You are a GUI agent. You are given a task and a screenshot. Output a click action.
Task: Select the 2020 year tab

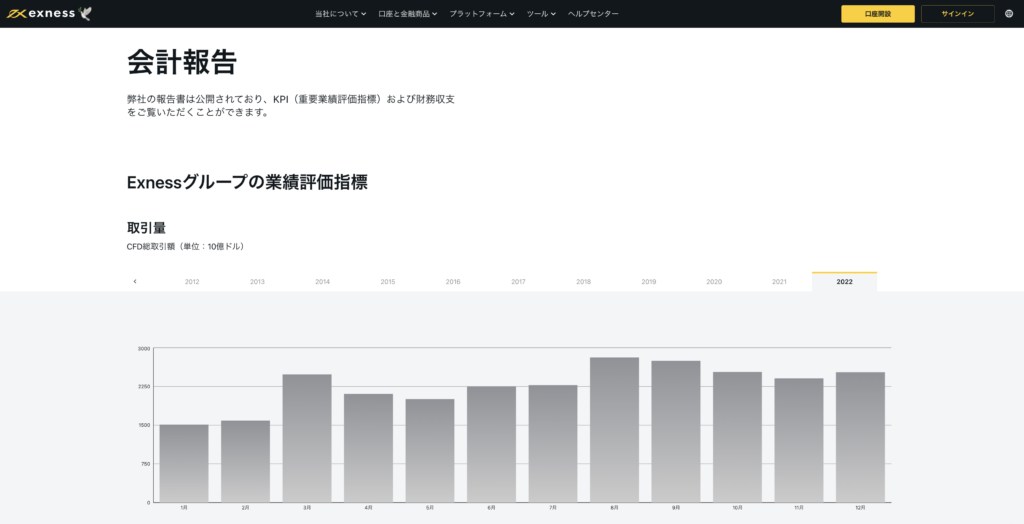pos(714,282)
